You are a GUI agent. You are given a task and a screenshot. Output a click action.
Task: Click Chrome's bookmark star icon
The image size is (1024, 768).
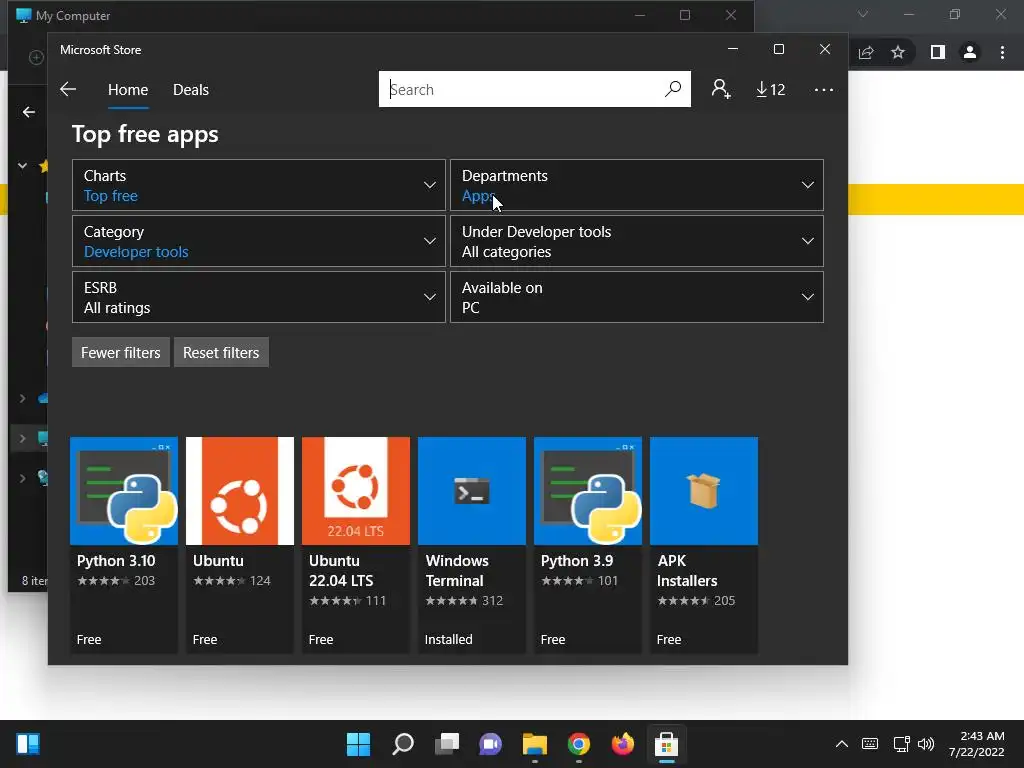898,52
